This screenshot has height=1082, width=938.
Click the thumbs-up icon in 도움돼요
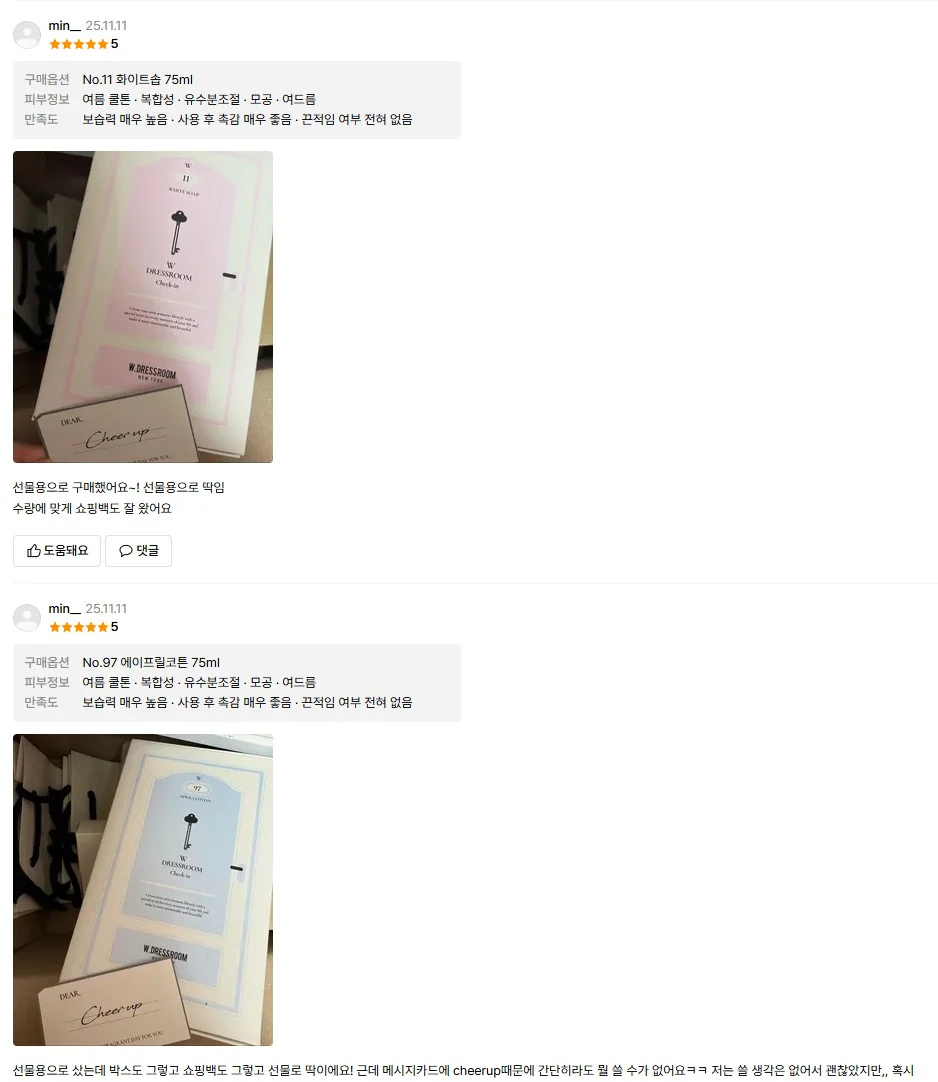pyautogui.click(x=33, y=551)
